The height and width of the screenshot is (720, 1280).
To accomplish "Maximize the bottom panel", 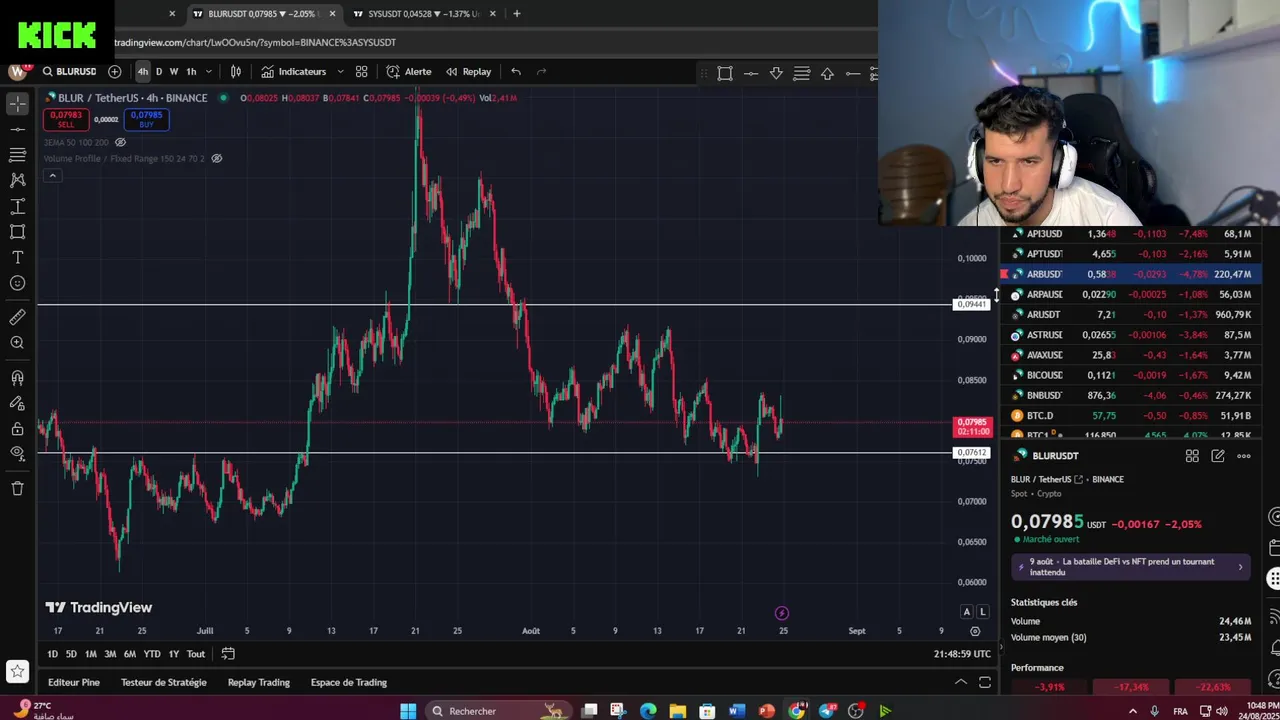I will click(x=985, y=682).
